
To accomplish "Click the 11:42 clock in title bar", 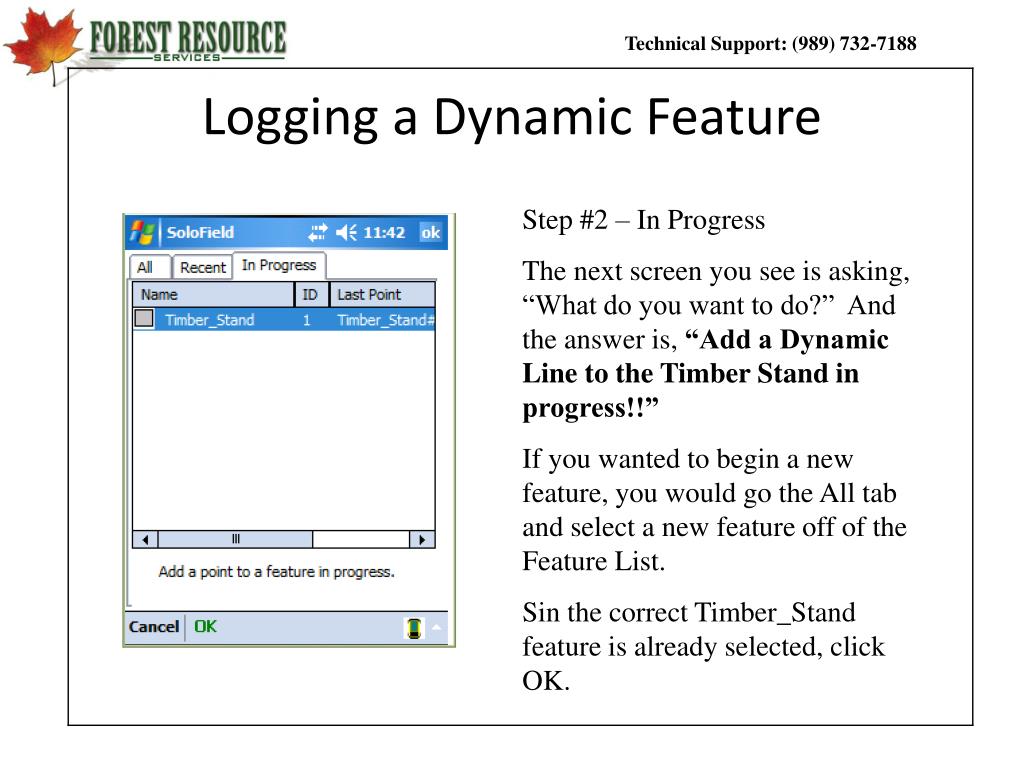I will 384,232.
